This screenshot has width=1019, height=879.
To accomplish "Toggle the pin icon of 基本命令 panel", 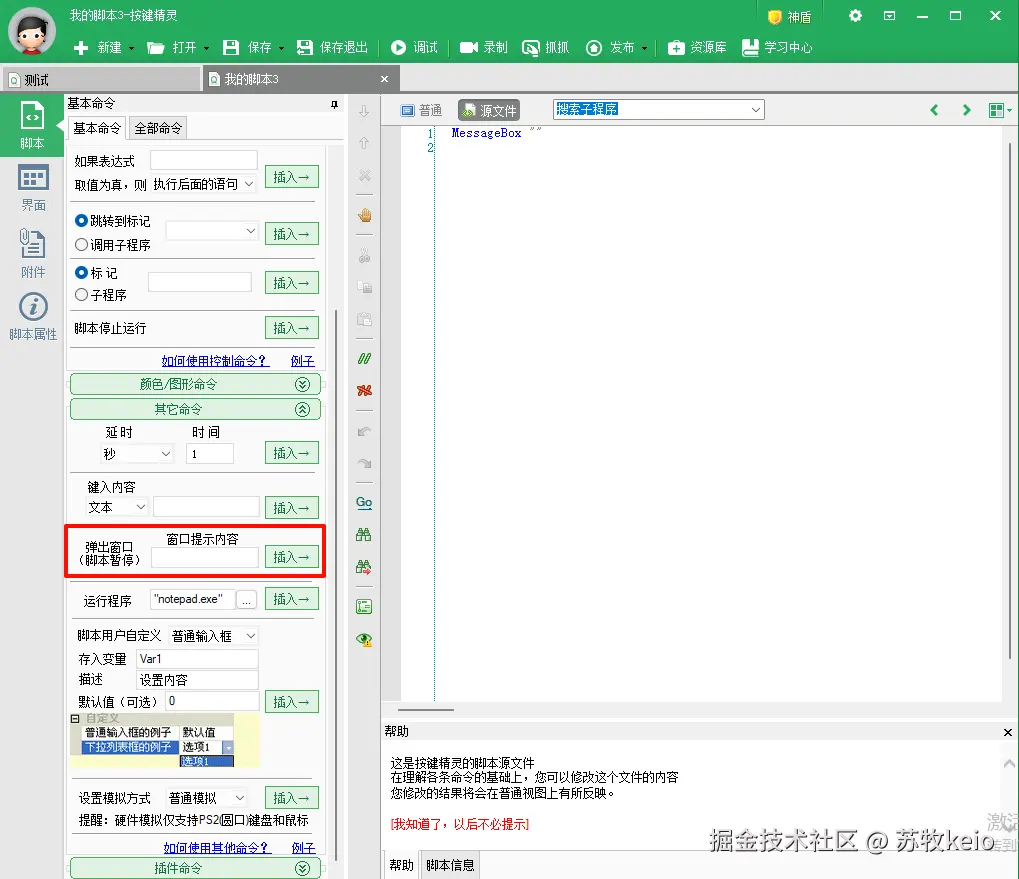I will [334, 104].
